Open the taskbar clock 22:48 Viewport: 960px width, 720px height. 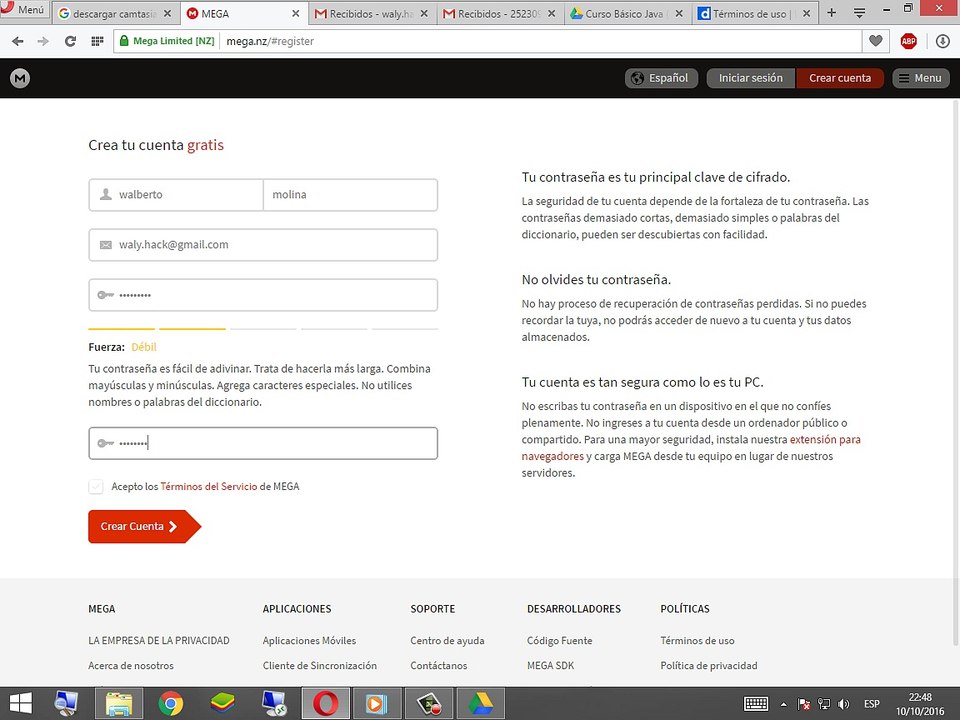tap(920, 704)
